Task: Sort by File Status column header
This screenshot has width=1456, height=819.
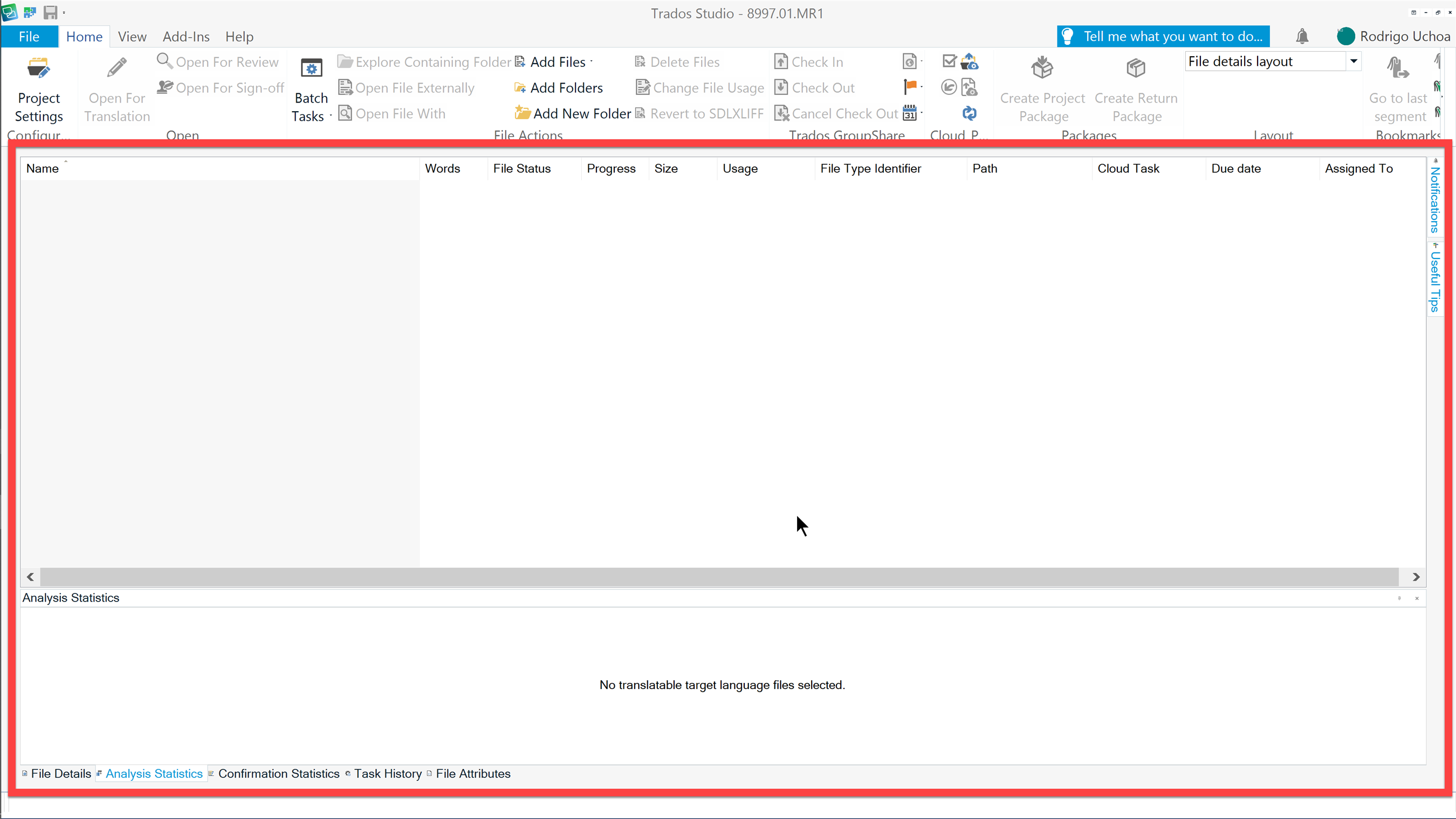Action: coord(534,168)
